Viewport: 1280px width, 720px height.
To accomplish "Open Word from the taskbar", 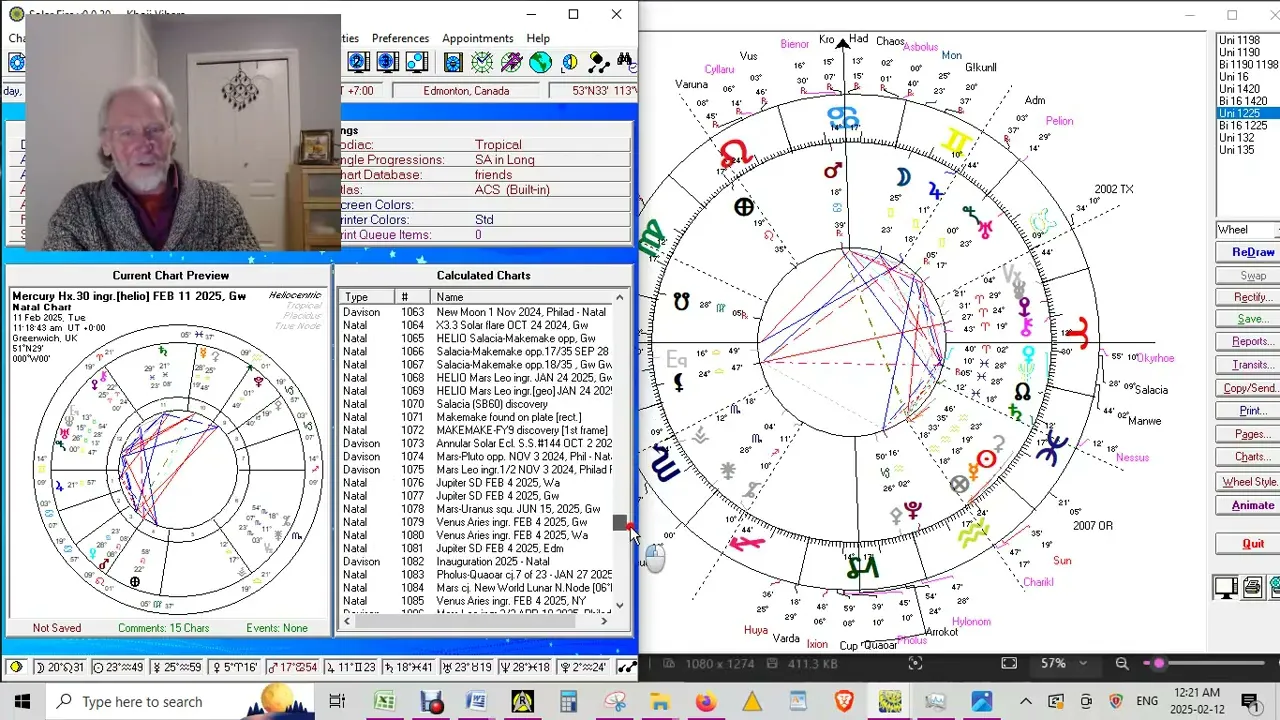I will (476, 701).
